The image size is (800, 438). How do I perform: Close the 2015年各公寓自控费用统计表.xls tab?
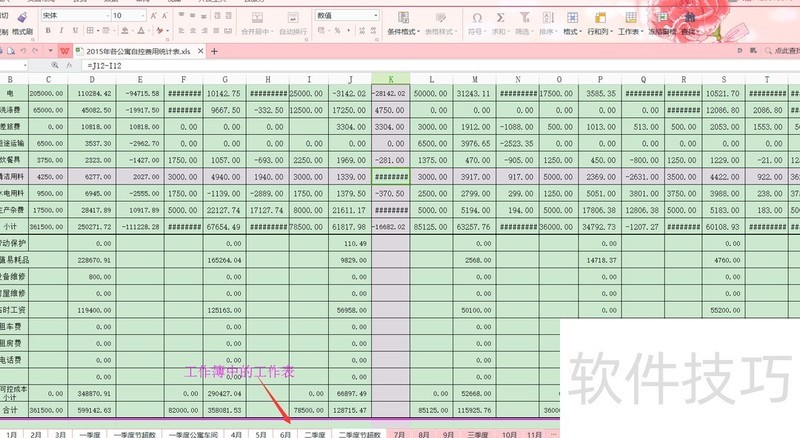click(x=201, y=51)
